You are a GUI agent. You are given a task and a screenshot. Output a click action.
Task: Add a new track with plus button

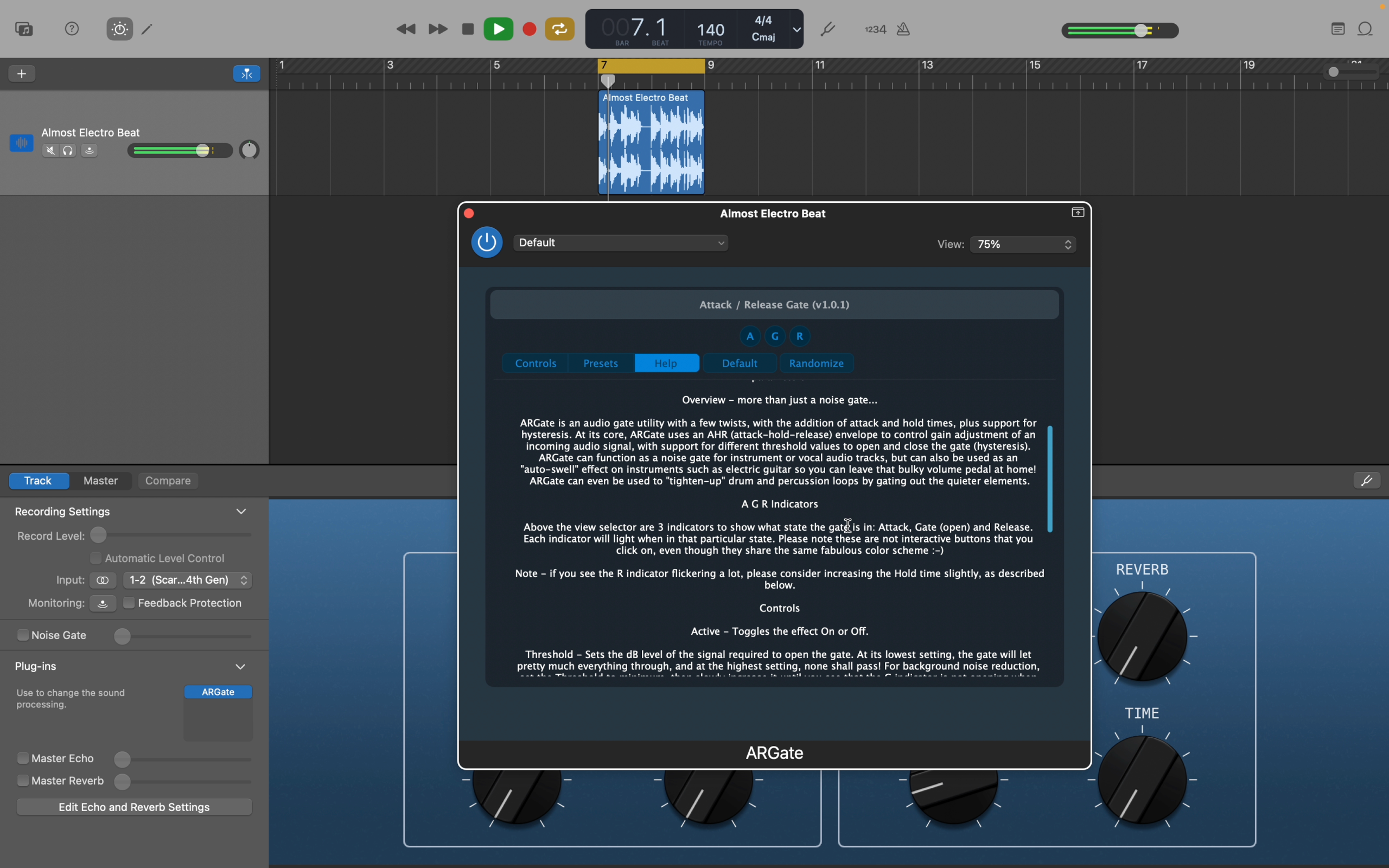(22, 73)
